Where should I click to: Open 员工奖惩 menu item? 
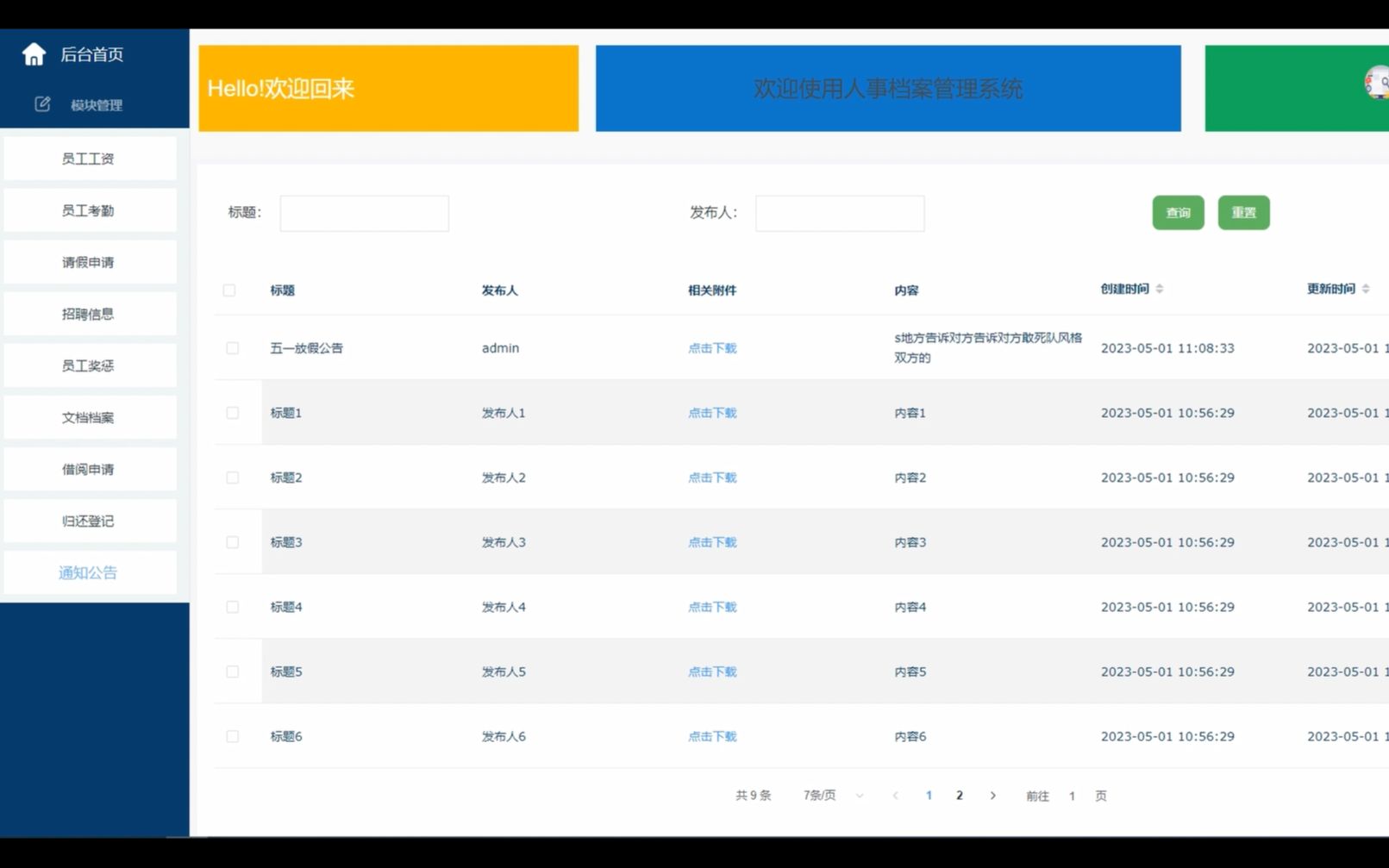[90, 365]
